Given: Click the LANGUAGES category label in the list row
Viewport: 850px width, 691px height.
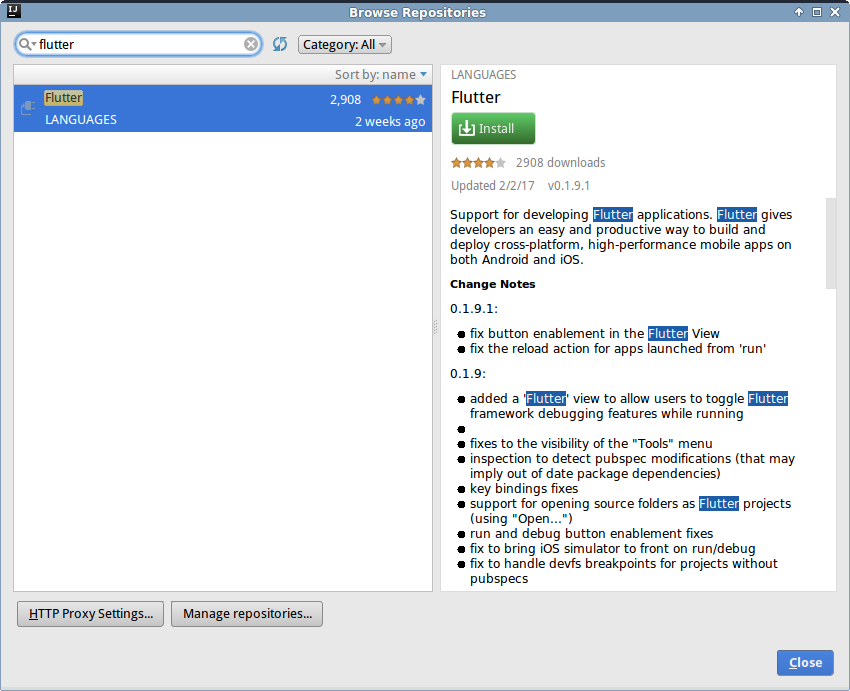Looking at the screenshot, I should 81,120.
